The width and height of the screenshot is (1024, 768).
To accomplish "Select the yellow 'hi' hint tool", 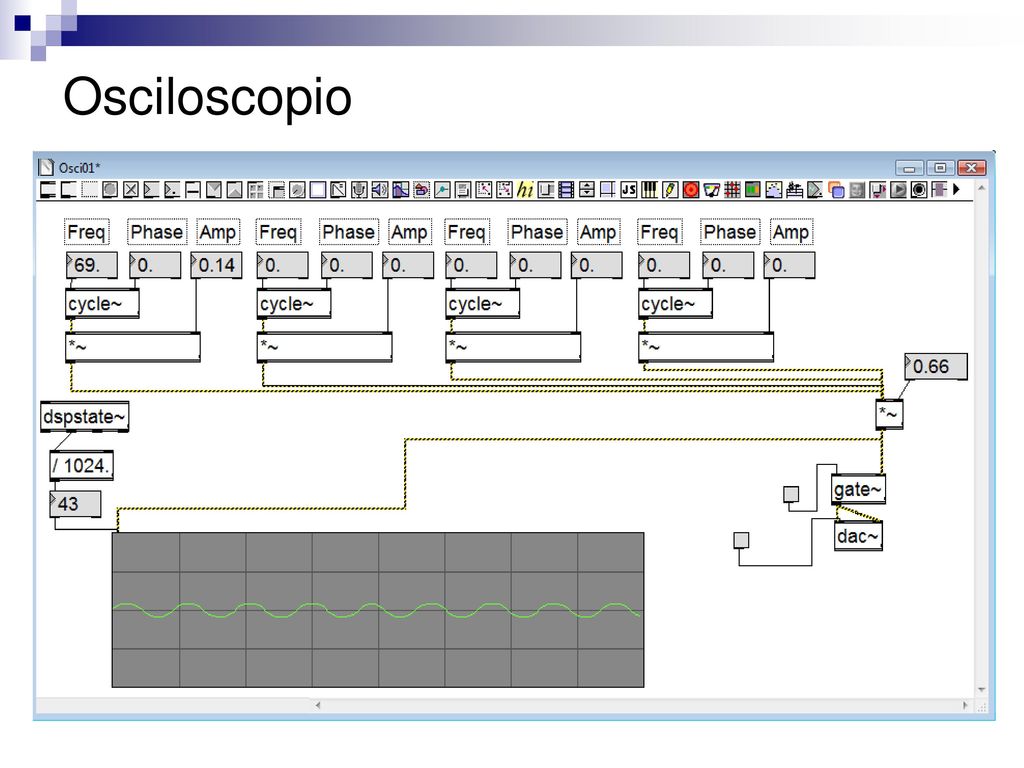I will (x=525, y=190).
